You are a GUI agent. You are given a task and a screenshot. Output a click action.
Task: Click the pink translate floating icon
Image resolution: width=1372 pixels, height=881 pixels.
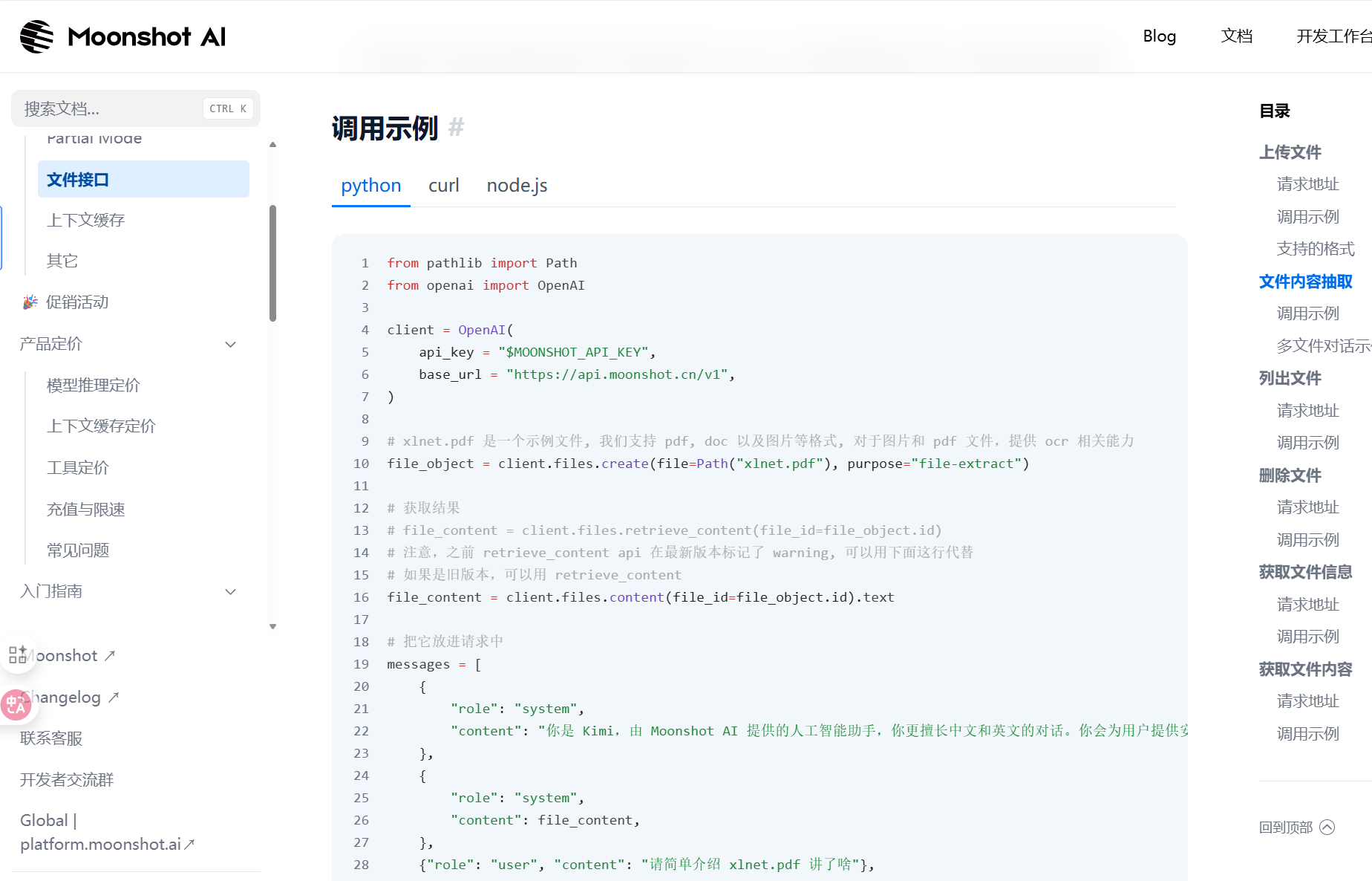16,705
